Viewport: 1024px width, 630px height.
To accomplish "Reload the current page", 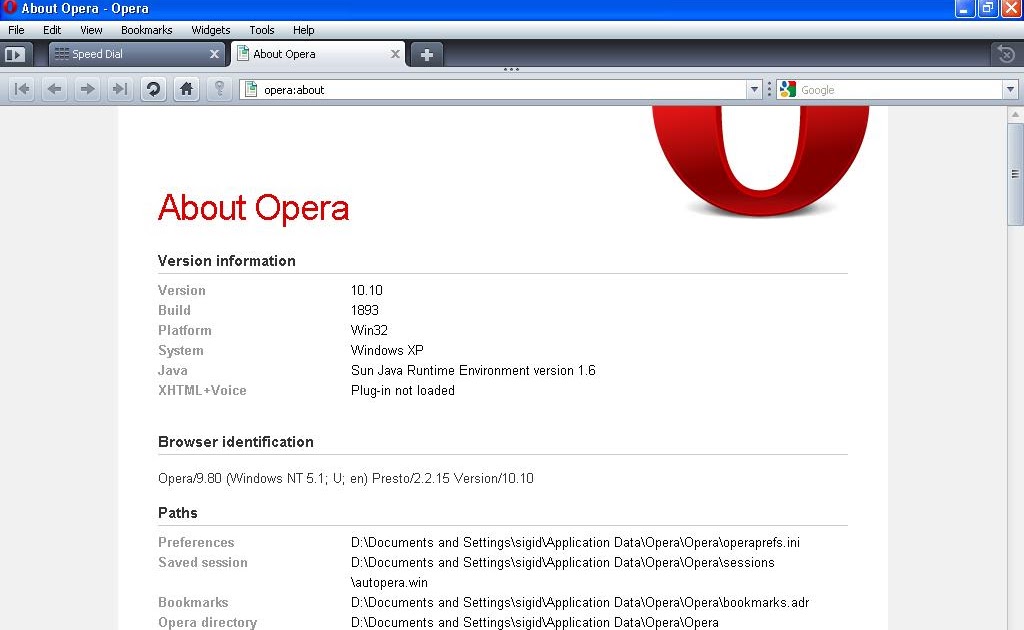I will point(153,89).
